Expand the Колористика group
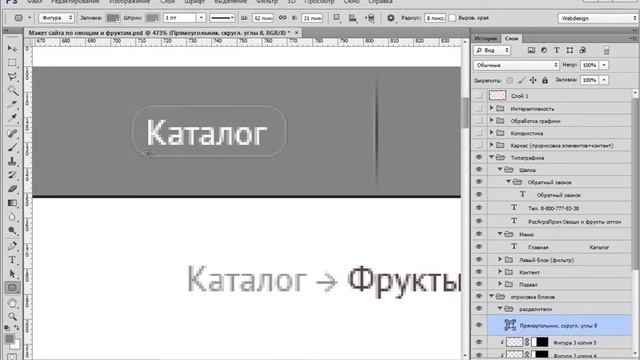Screen dimensions: 640x360 (492, 133)
